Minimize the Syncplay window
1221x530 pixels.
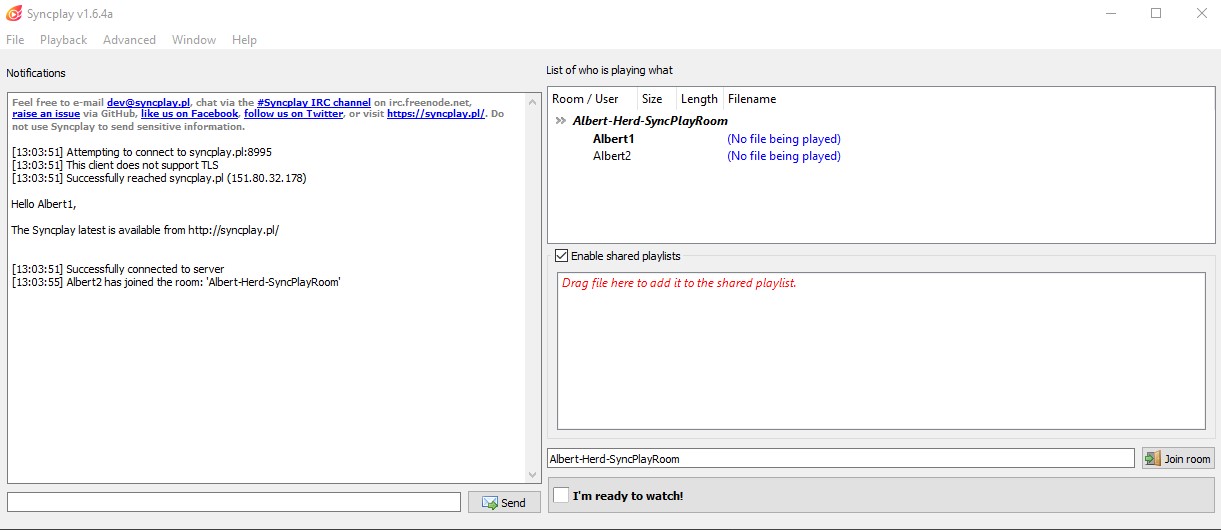click(1110, 13)
